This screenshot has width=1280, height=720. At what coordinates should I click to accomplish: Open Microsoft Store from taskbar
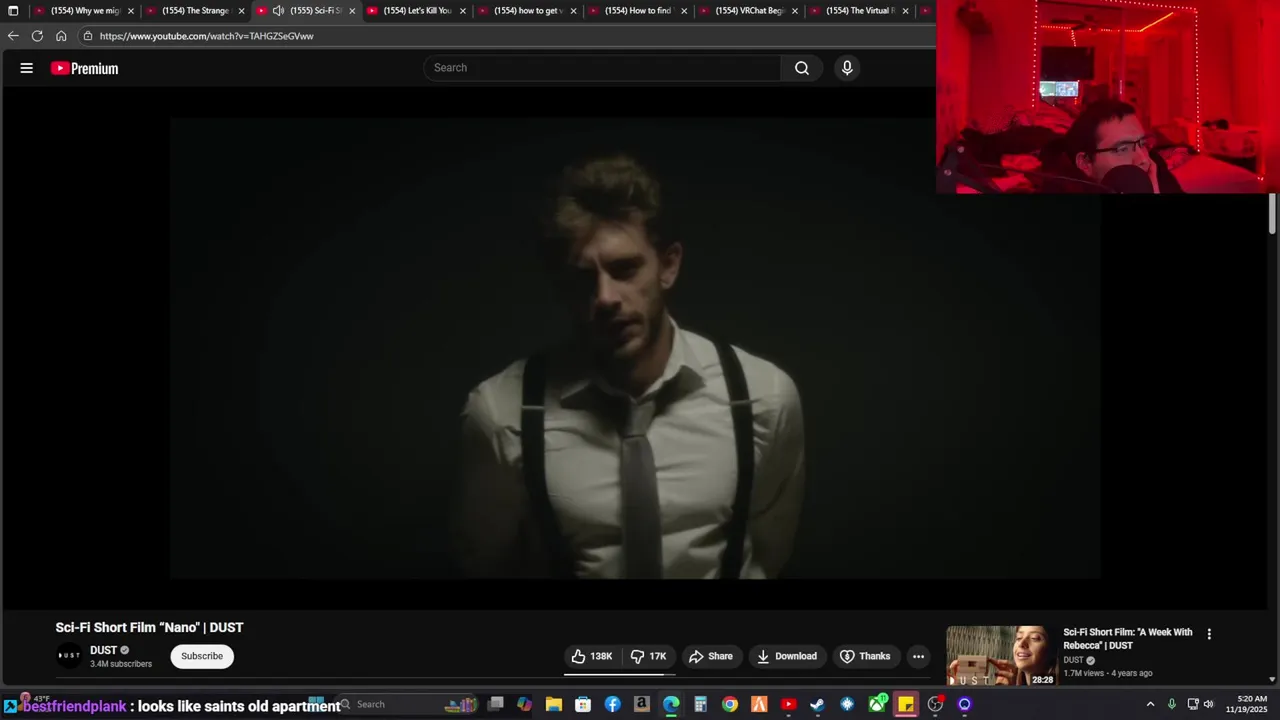(583, 704)
